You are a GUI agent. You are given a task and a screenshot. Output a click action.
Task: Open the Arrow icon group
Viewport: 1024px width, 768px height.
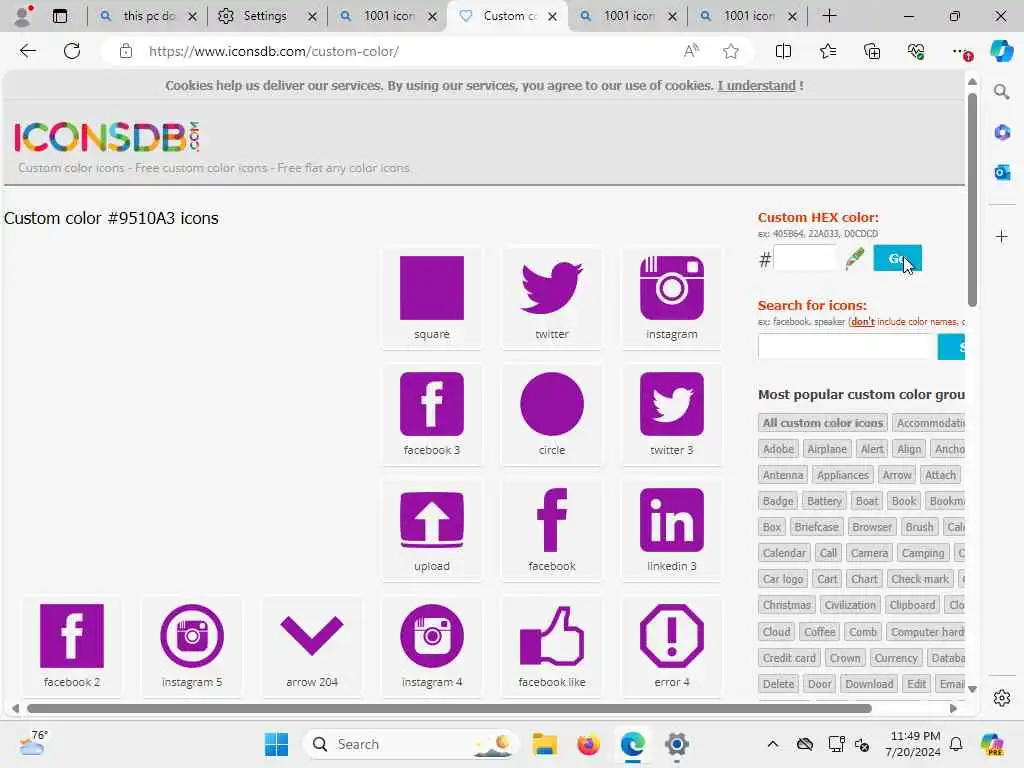click(897, 475)
